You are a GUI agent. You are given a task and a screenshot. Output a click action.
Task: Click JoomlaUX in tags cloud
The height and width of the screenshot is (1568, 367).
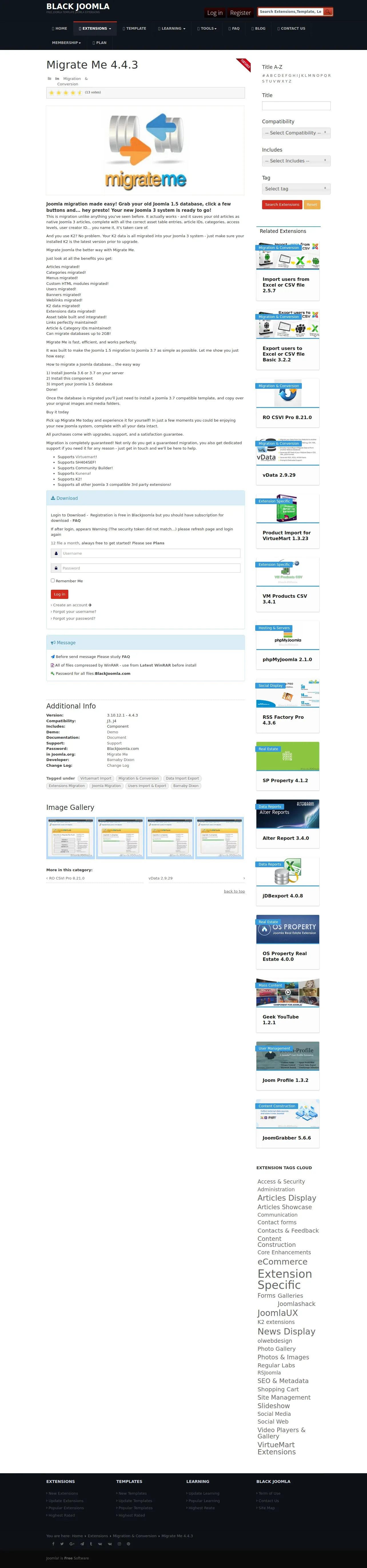(x=277, y=1313)
